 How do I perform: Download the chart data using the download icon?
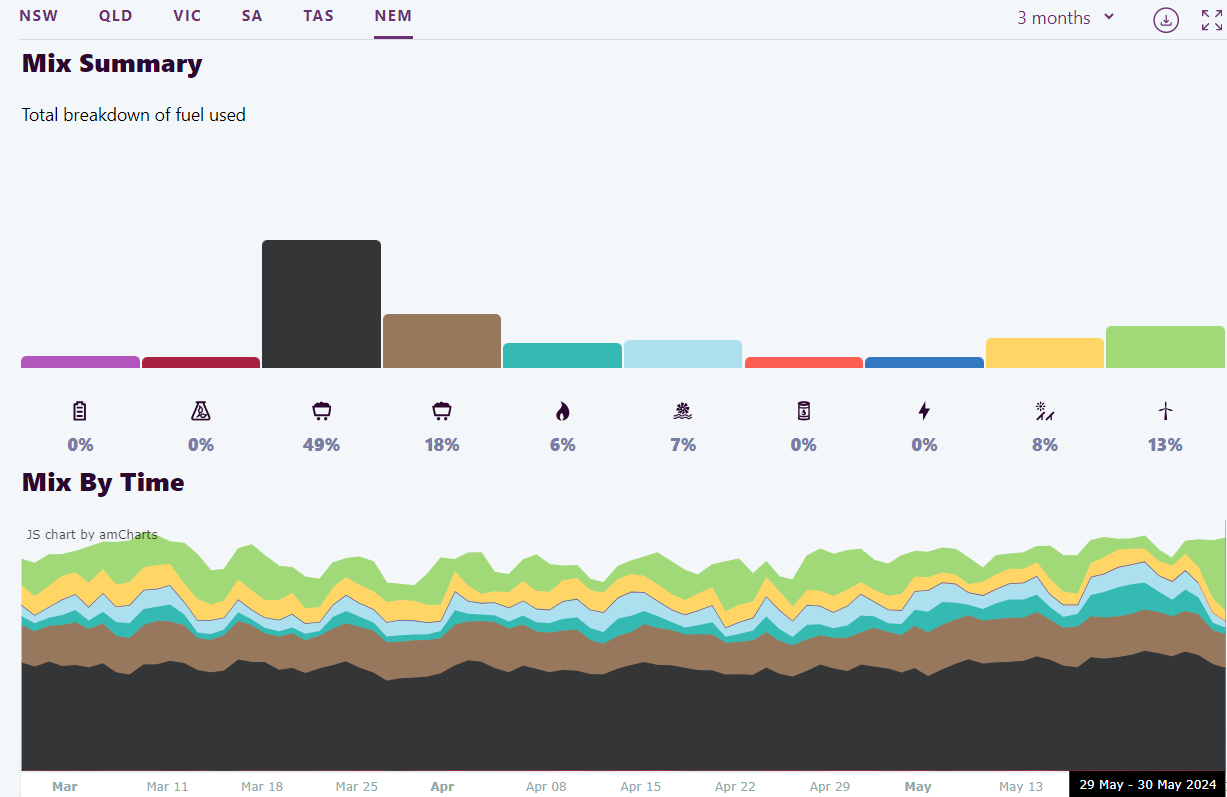(x=1165, y=20)
